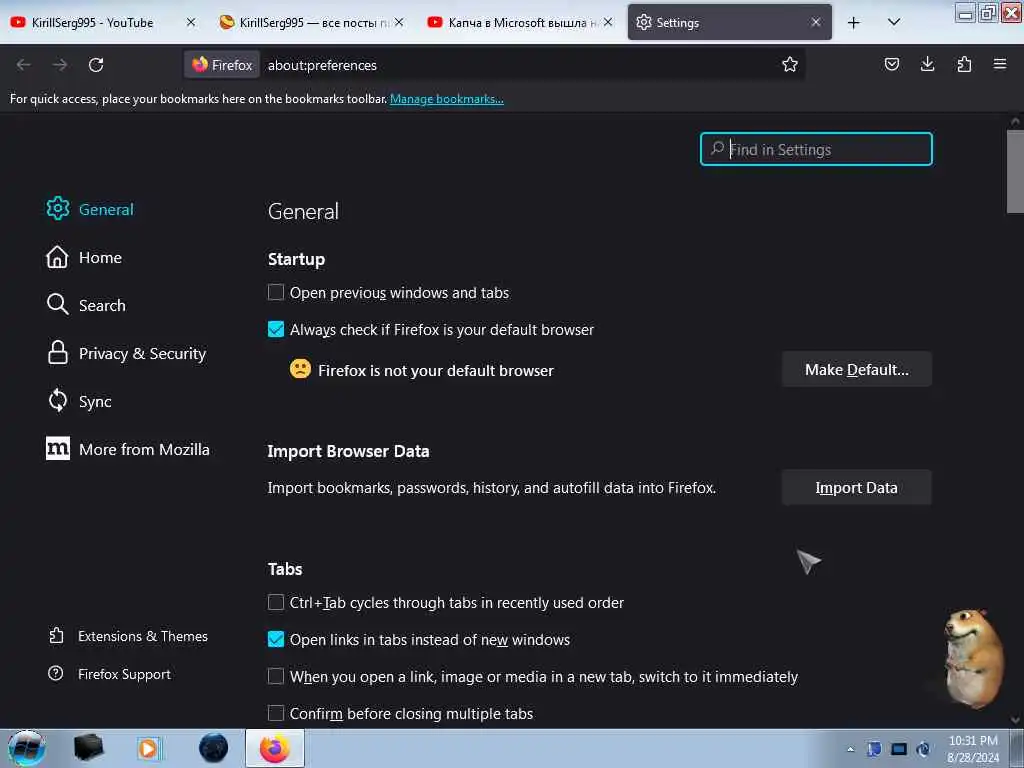Go back using the back arrow
The width and height of the screenshot is (1024, 768).
point(24,65)
